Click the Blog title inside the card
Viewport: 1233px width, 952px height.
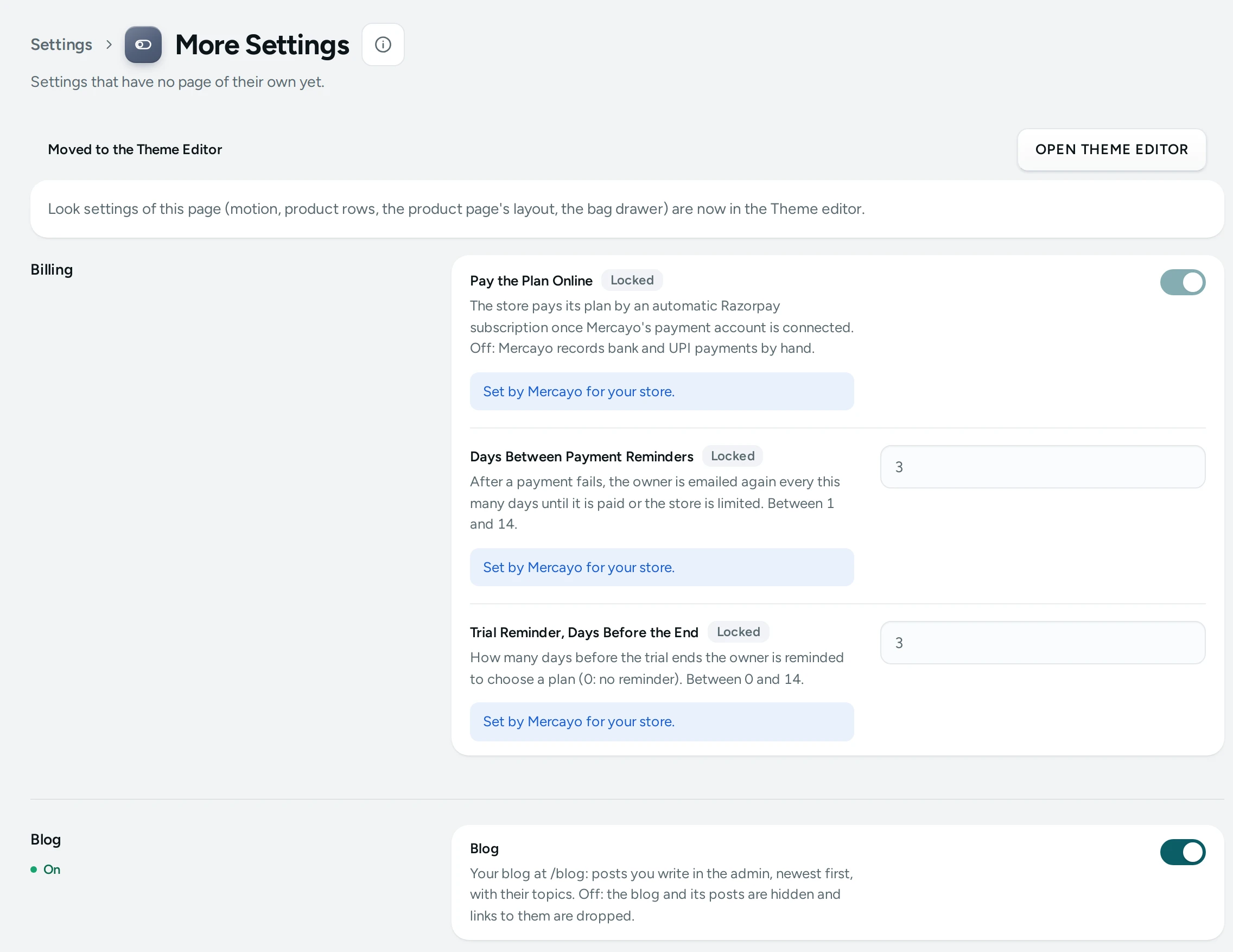(485, 849)
